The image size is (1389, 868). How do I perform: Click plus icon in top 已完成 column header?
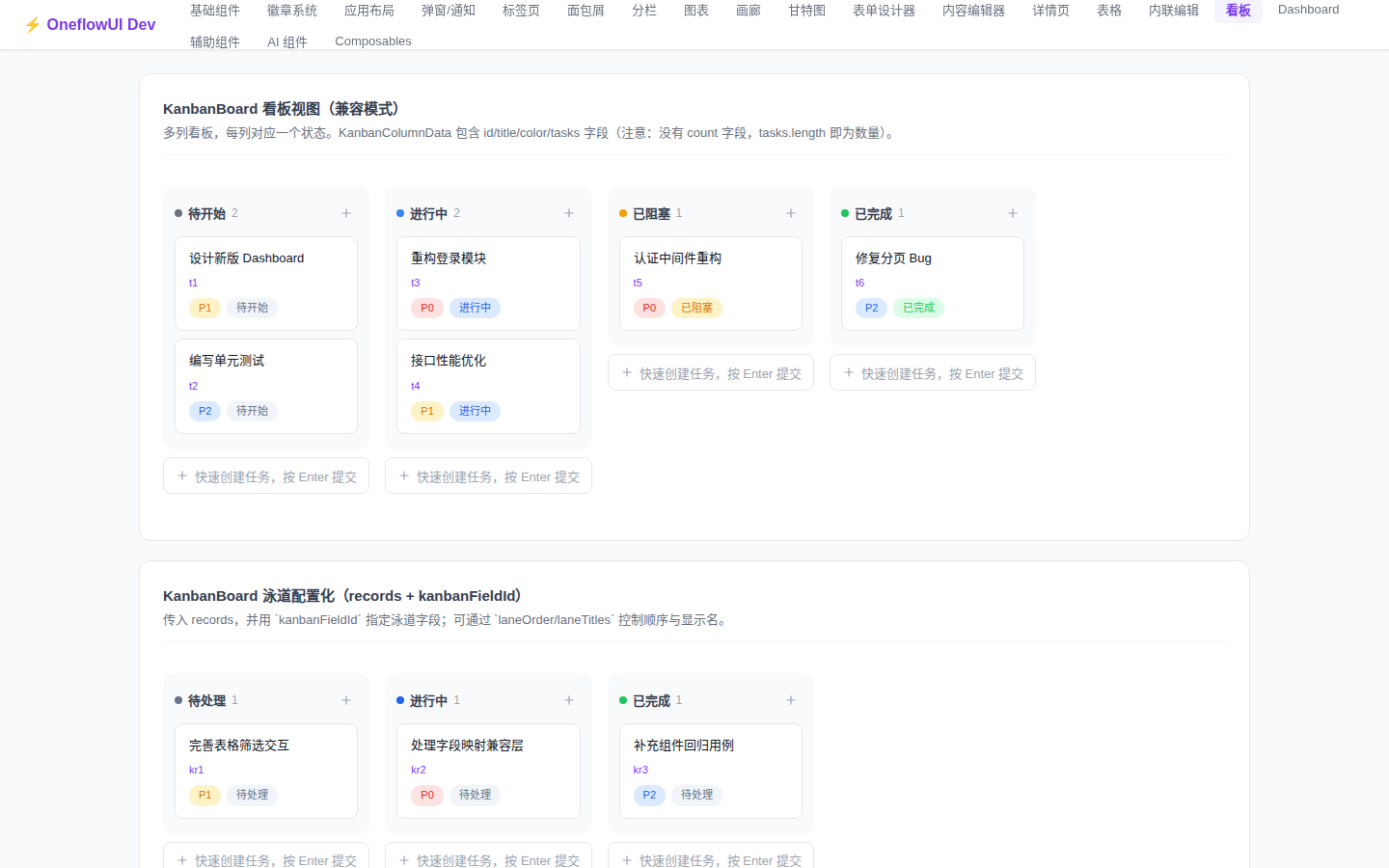pyautogui.click(x=1013, y=213)
